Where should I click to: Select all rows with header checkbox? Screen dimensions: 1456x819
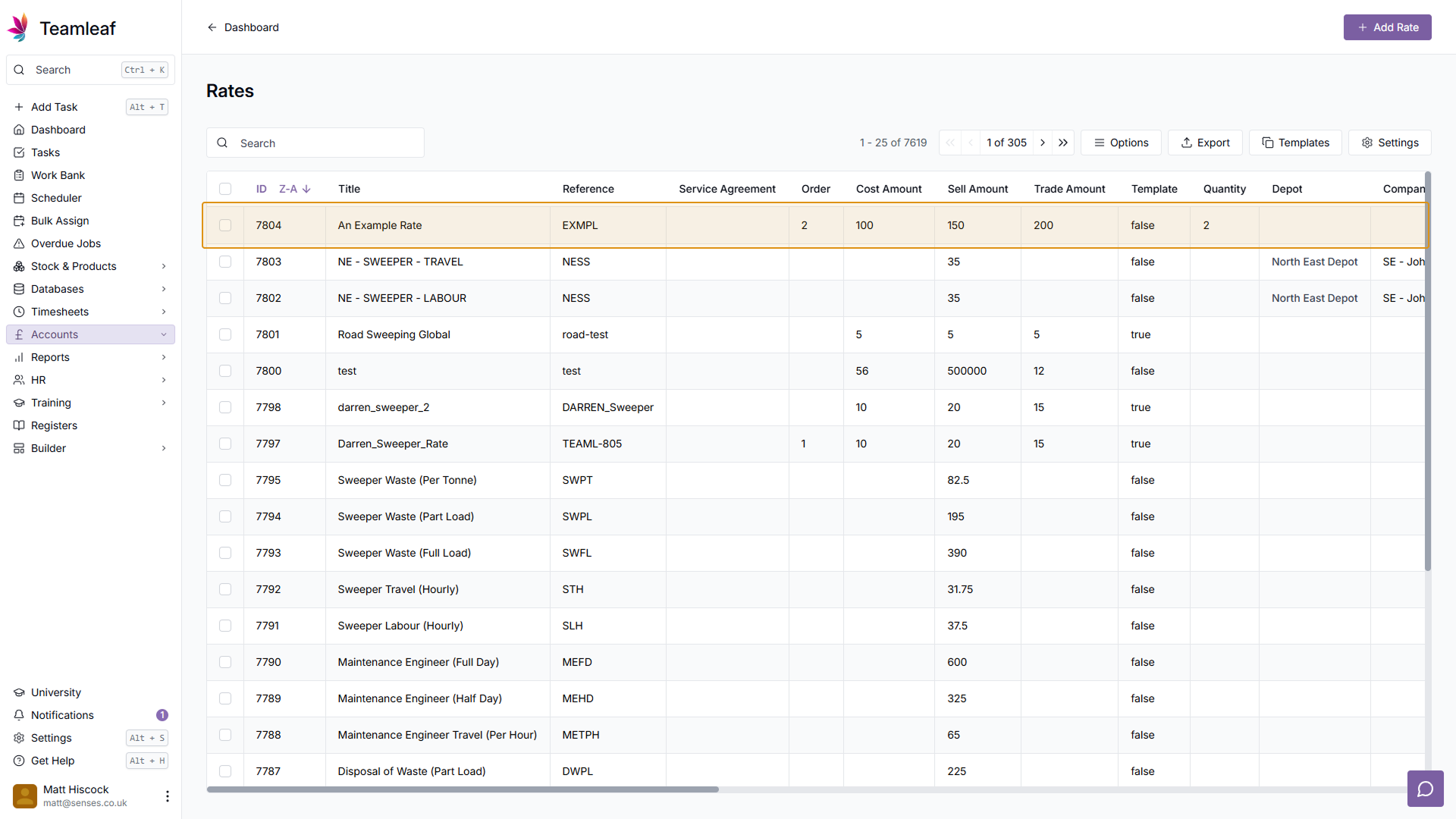pos(225,189)
